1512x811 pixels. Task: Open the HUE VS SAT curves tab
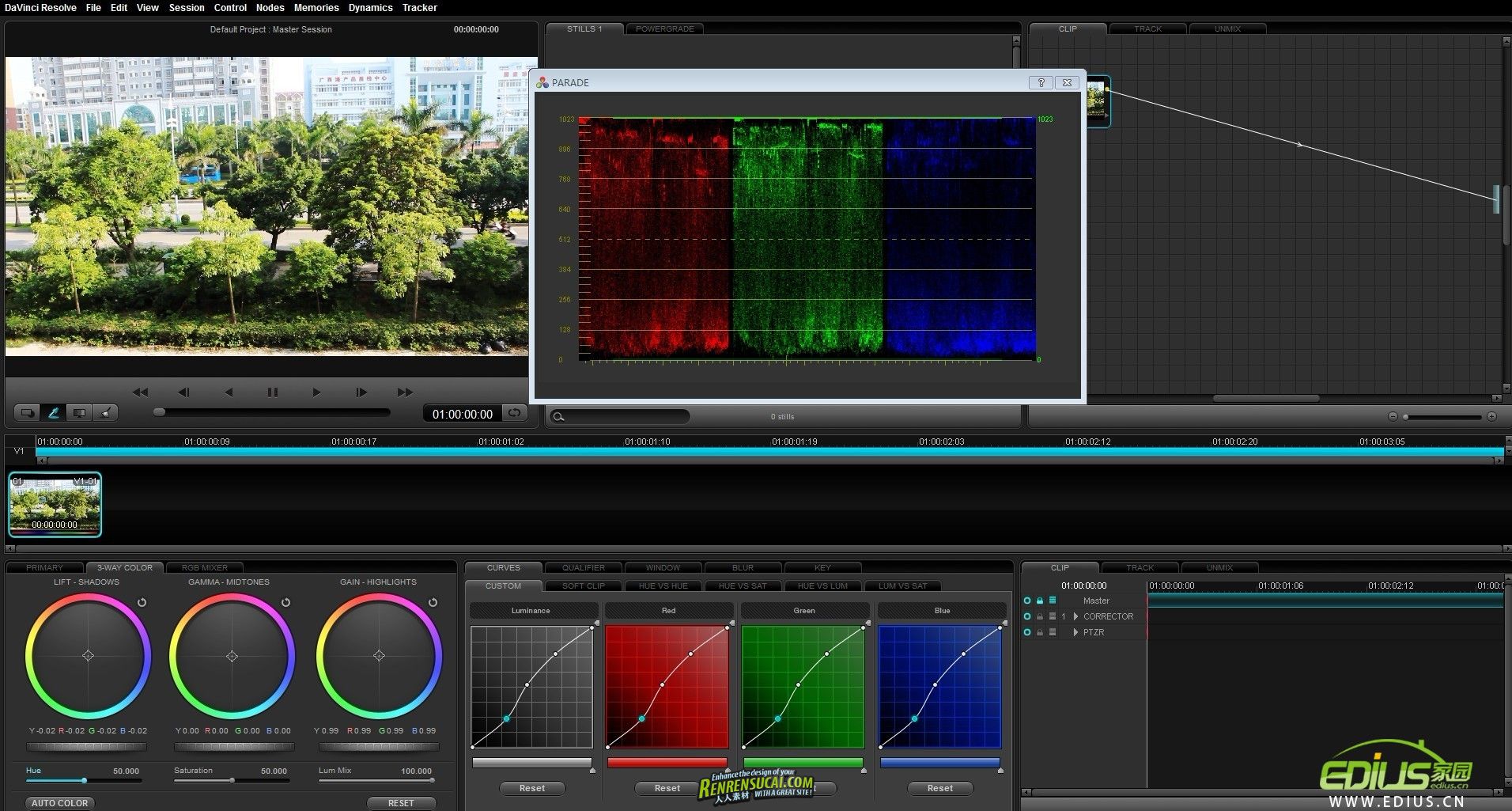click(x=743, y=586)
